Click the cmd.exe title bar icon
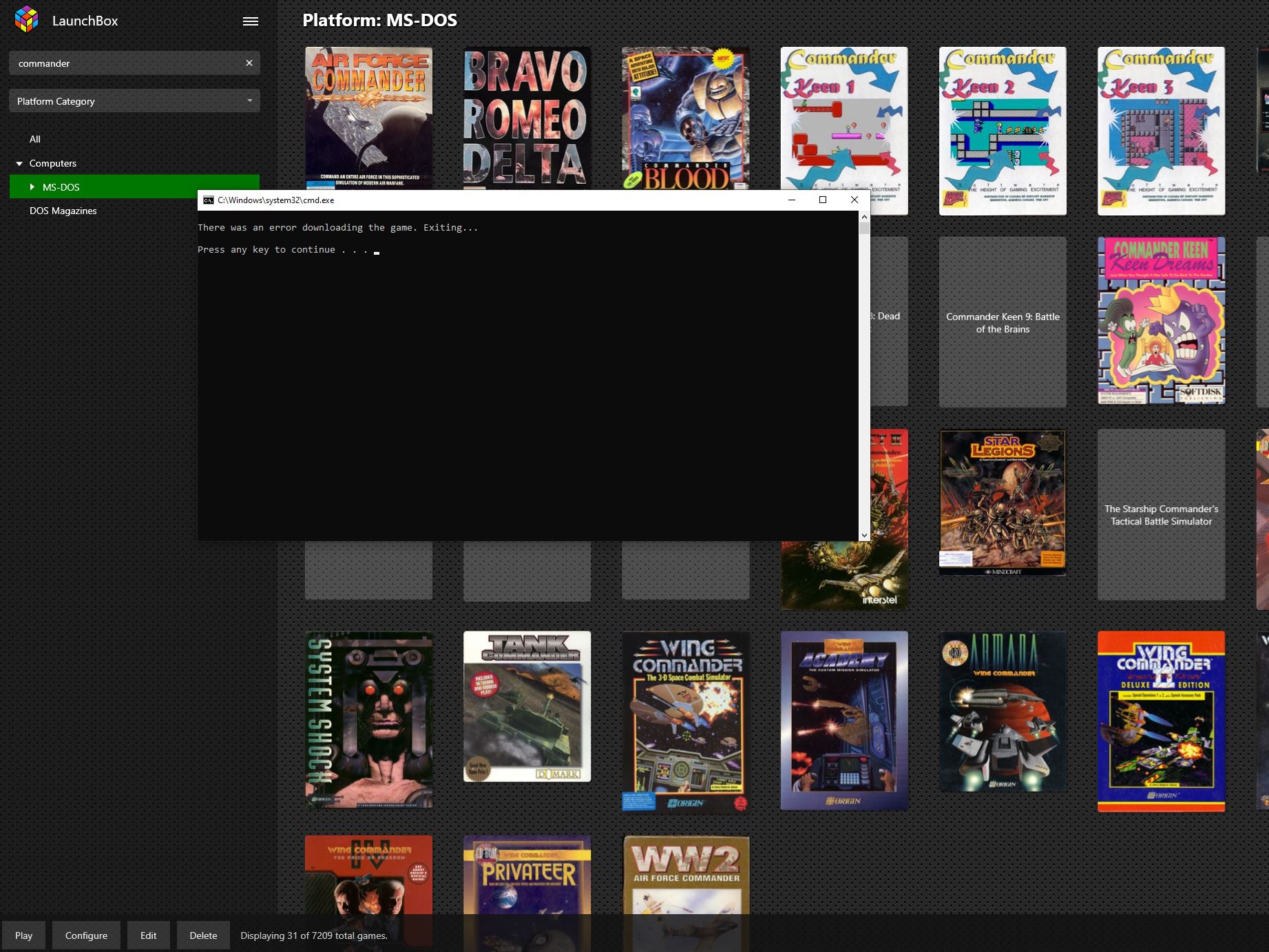 coord(208,200)
